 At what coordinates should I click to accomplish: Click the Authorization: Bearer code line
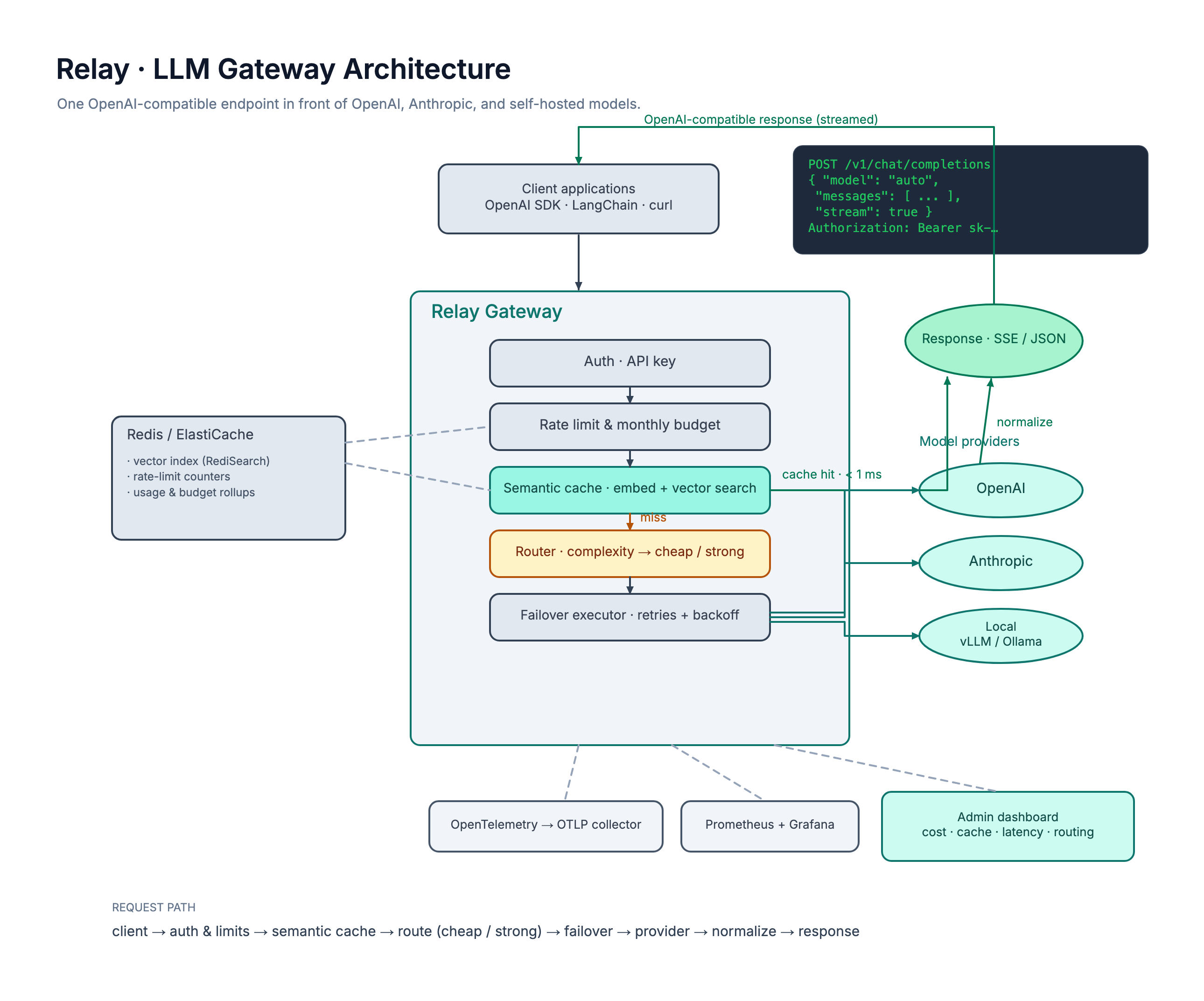tap(903, 228)
